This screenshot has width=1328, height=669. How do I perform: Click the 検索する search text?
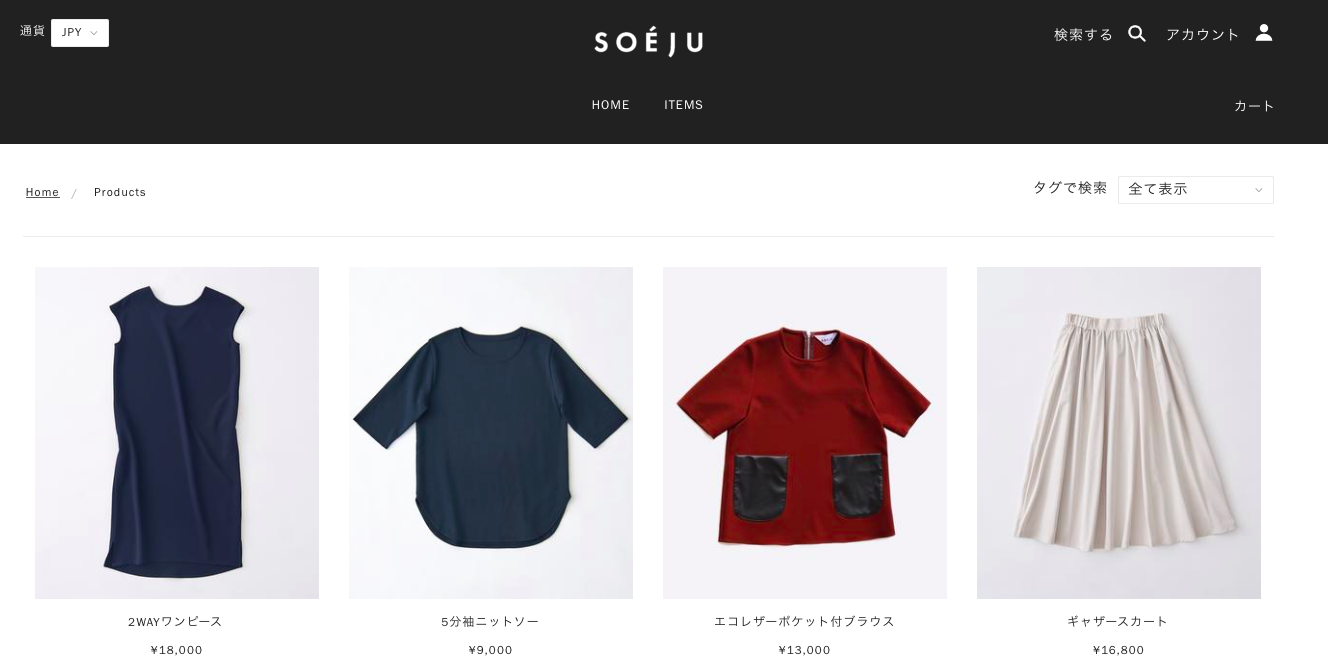click(x=1083, y=34)
